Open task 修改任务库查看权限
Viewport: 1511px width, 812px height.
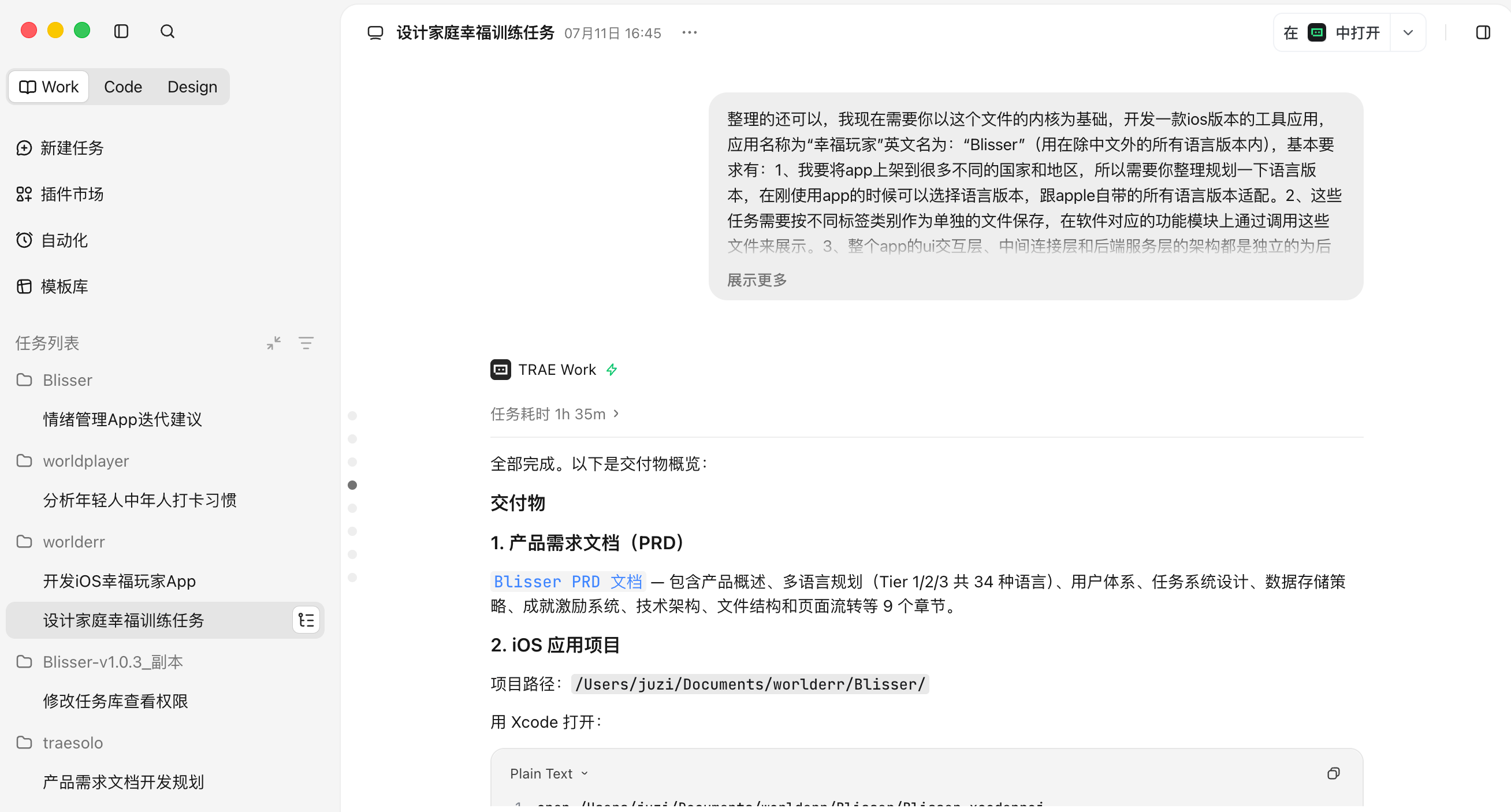pyautogui.click(x=116, y=701)
